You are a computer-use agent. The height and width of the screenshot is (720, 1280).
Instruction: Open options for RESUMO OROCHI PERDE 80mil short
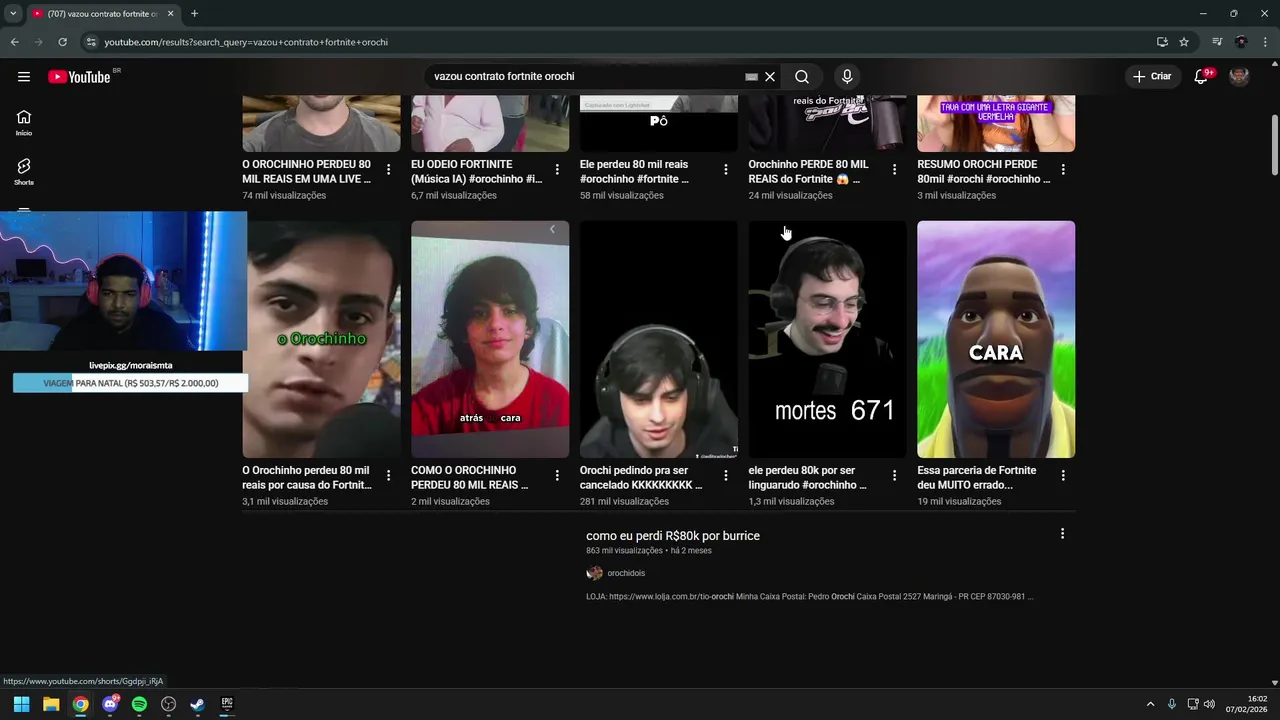point(1063,170)
